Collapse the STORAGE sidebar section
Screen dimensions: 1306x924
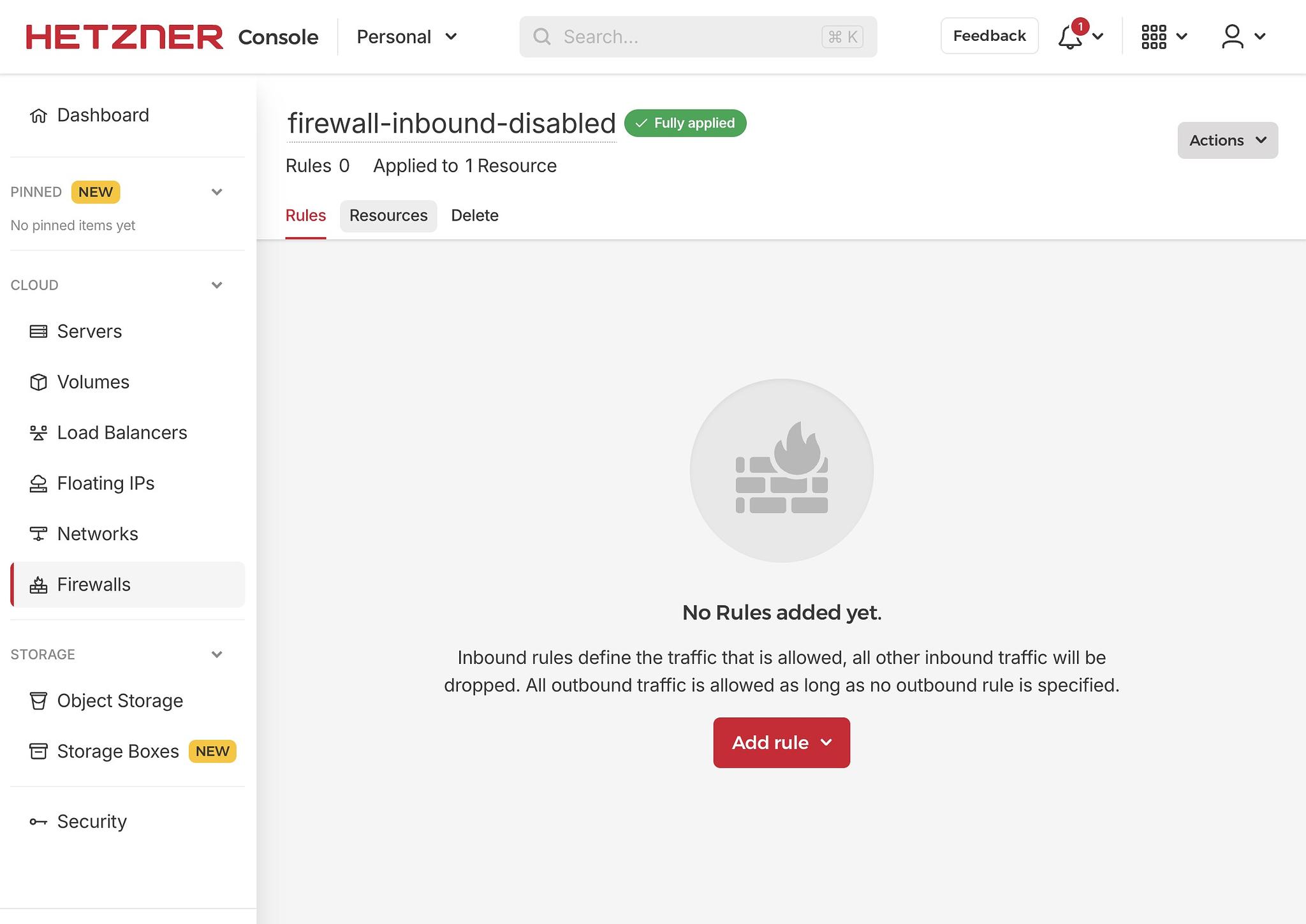[x=217, y=654]
